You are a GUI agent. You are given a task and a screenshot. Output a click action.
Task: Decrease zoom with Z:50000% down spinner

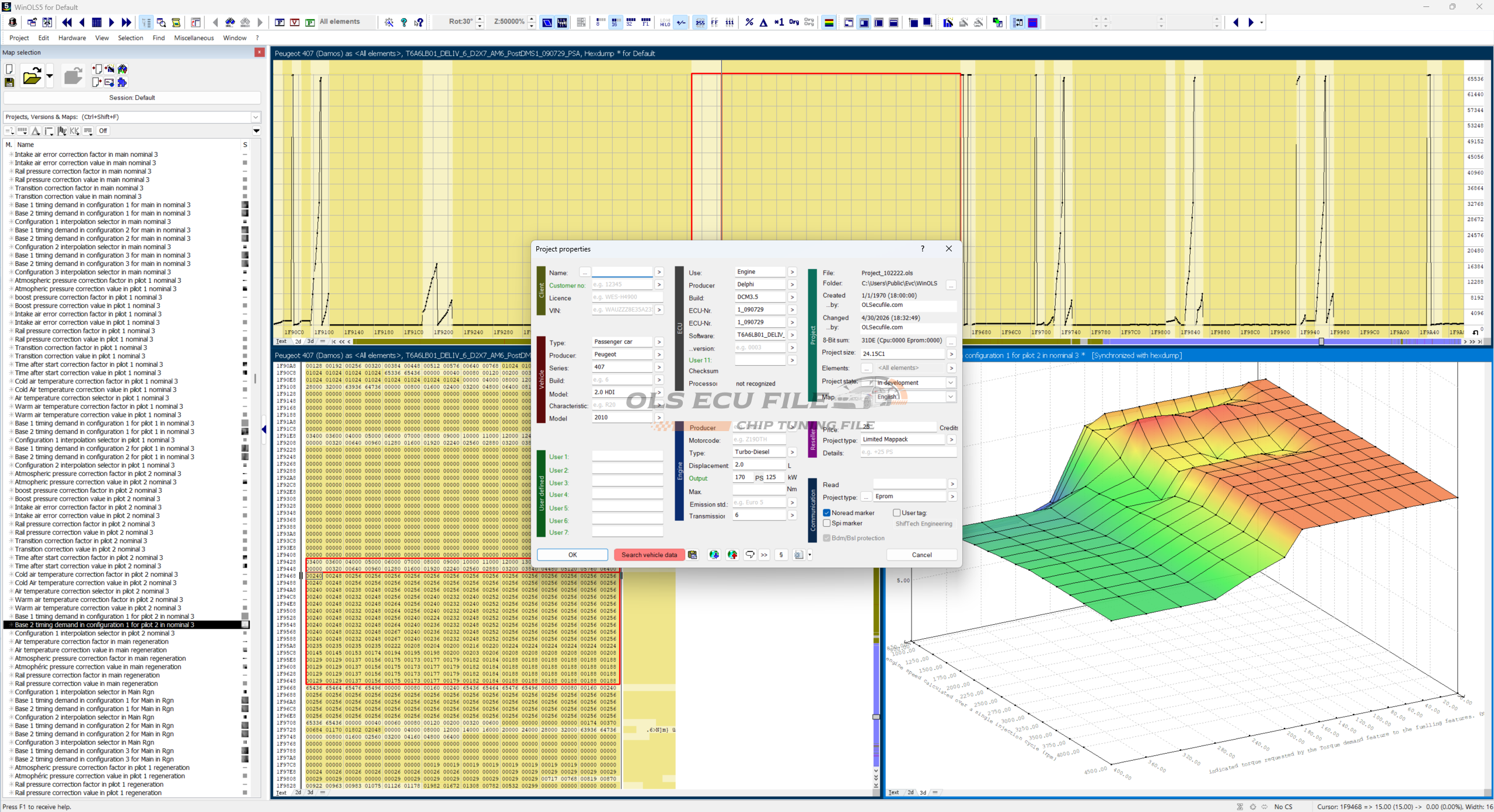pyautogui.click(x=532, y=26)
